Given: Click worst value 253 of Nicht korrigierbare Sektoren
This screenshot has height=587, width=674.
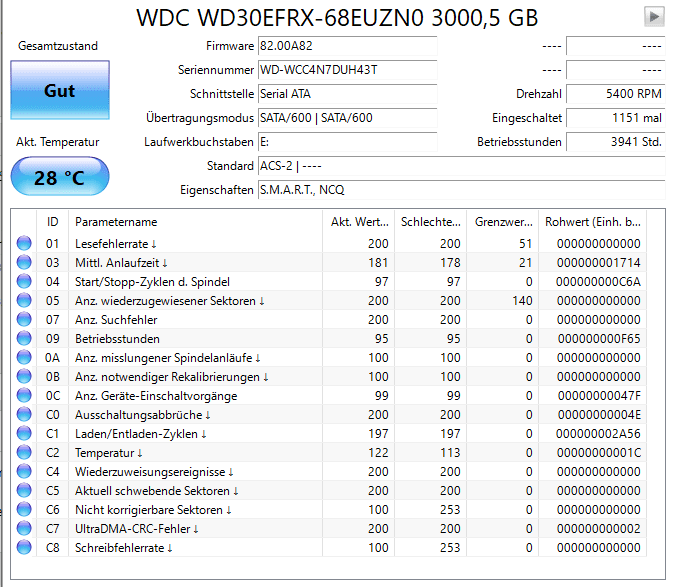Looking at the screenshot, I should click(450, 510).
